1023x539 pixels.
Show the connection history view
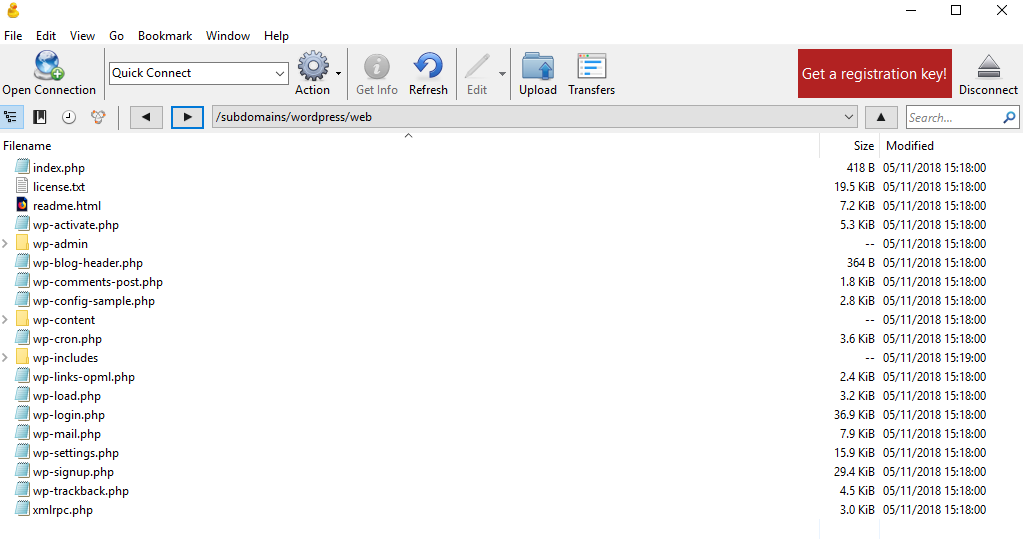69,117
